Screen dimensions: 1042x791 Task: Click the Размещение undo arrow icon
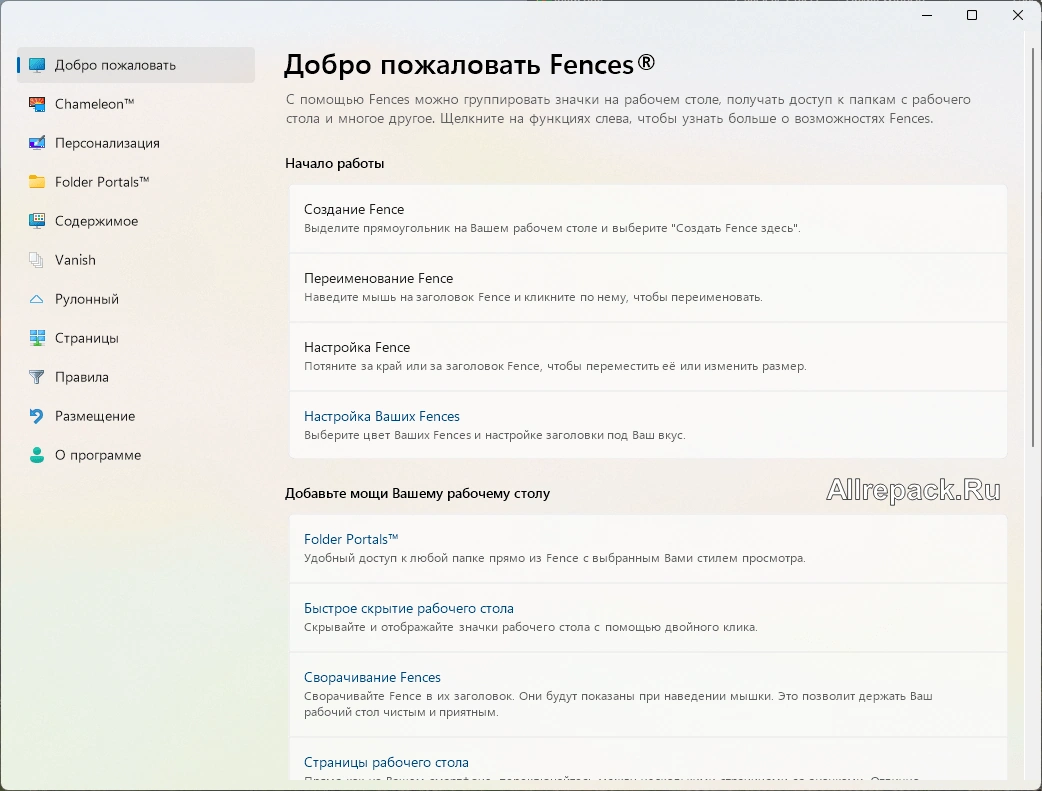coord(37,416)
